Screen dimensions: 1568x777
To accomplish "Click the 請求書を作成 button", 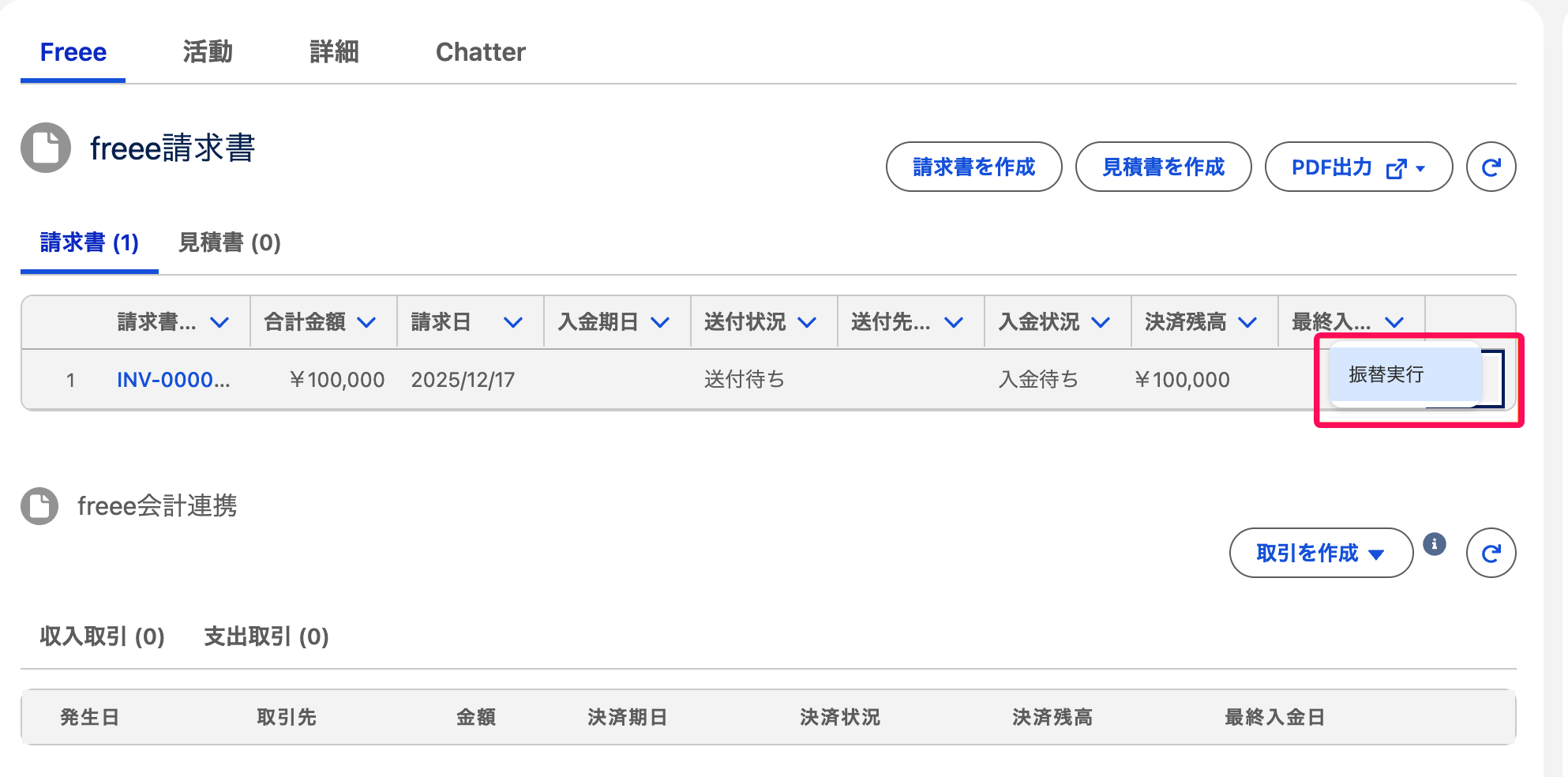I will tap(973, 167).
